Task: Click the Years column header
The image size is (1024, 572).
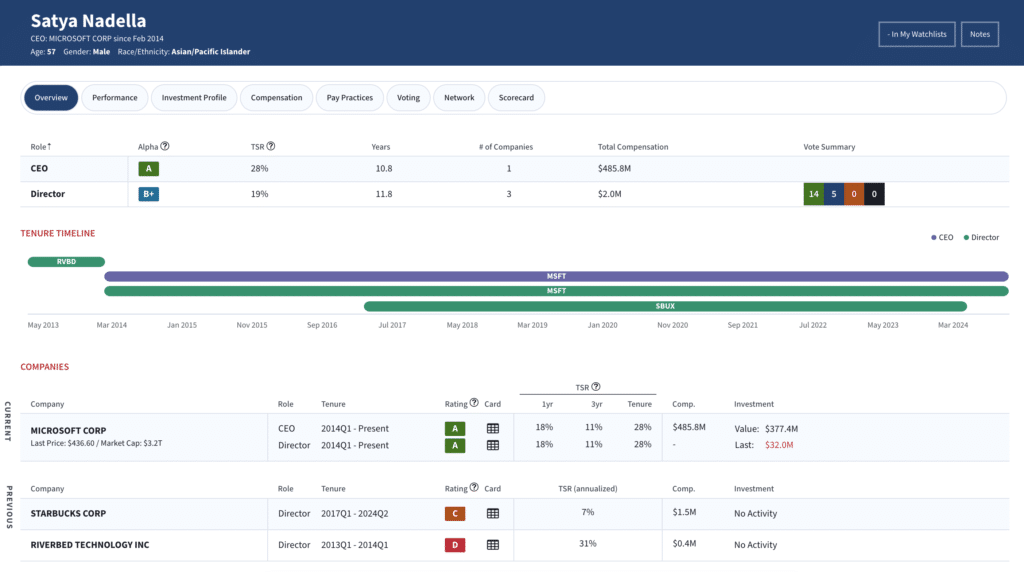Action: click(381, 147)
